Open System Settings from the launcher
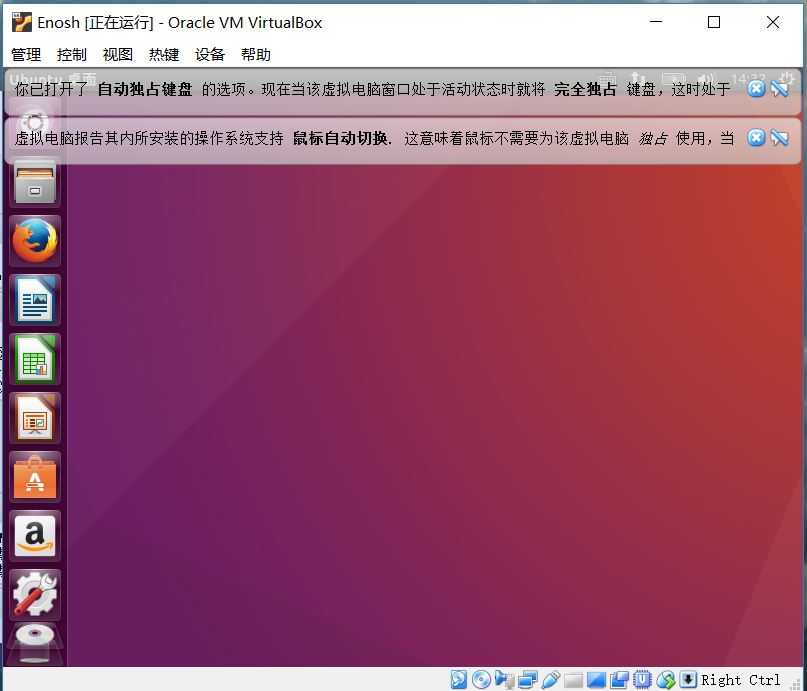The width and height of the screenshot is (807, 691). (34, 595)
